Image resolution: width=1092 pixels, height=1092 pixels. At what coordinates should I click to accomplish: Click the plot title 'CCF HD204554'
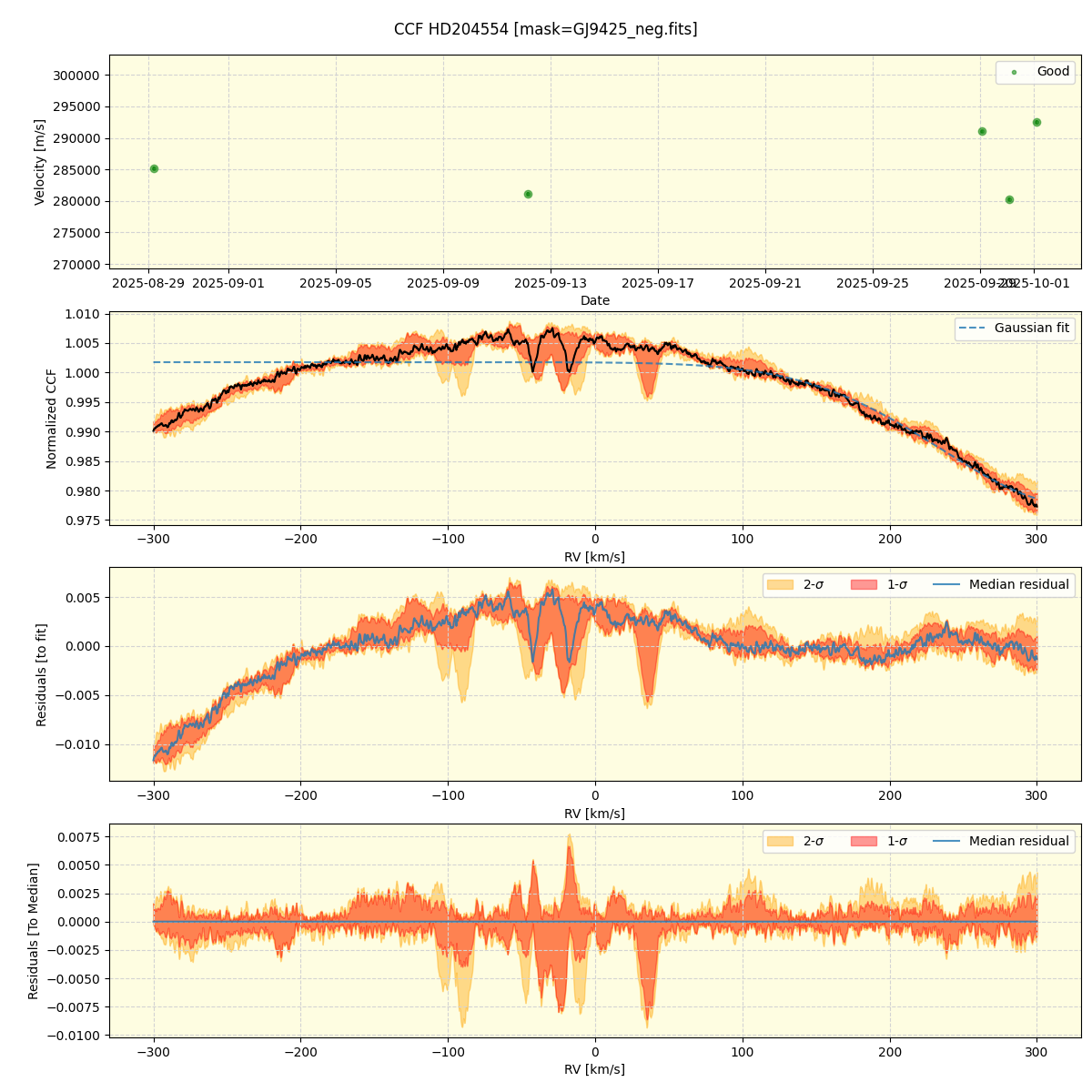(545, 29)
